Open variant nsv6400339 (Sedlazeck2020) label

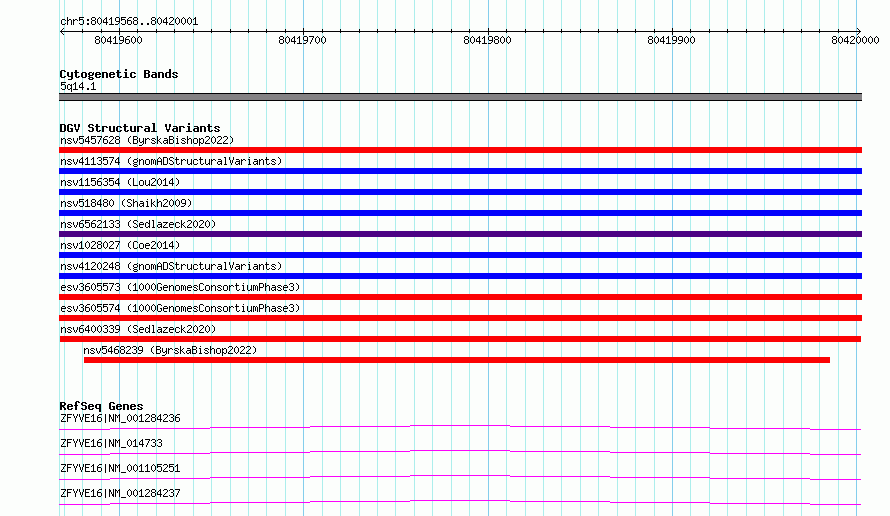(138, 329)
